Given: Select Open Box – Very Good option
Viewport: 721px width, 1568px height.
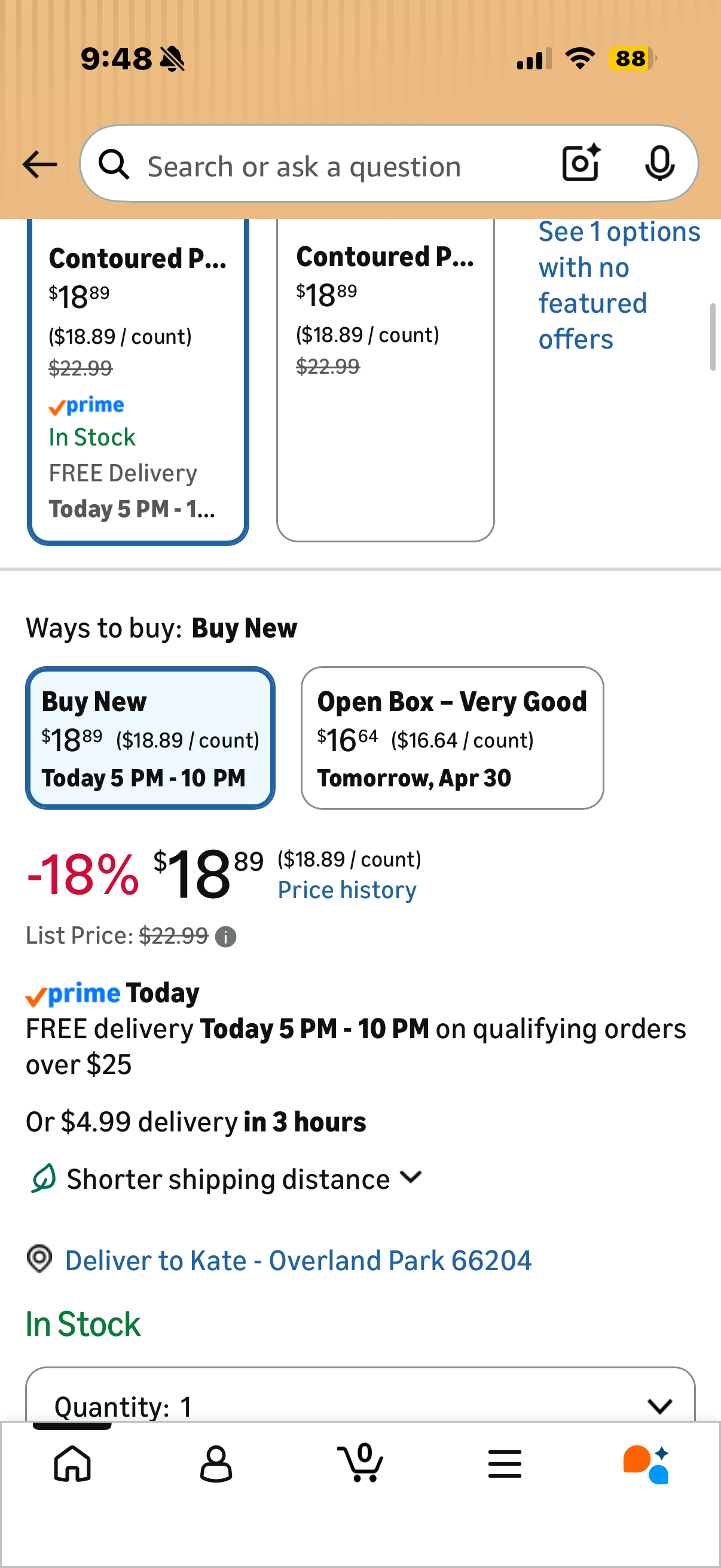Looking at the screenshot, I should pyautogui.click(x=452, y=738).
